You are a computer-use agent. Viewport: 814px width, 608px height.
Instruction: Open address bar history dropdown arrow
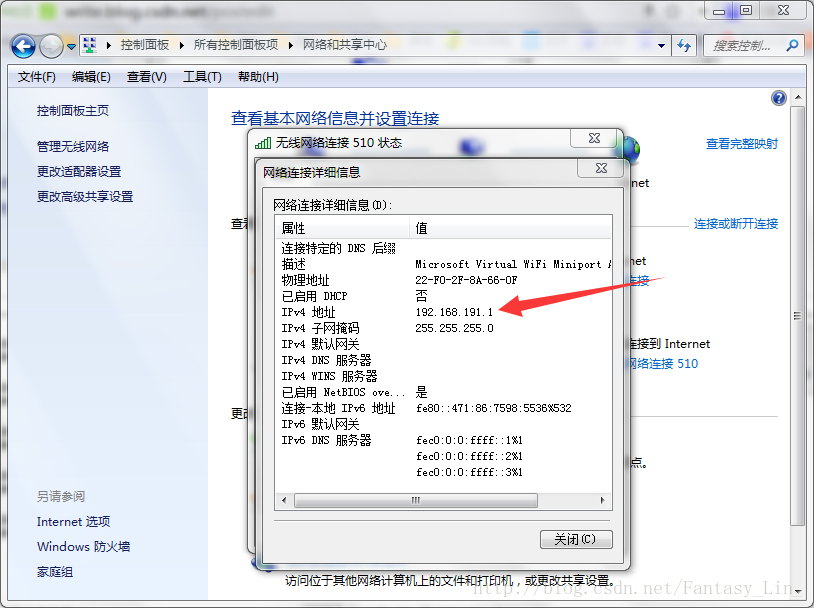point(661,46)
